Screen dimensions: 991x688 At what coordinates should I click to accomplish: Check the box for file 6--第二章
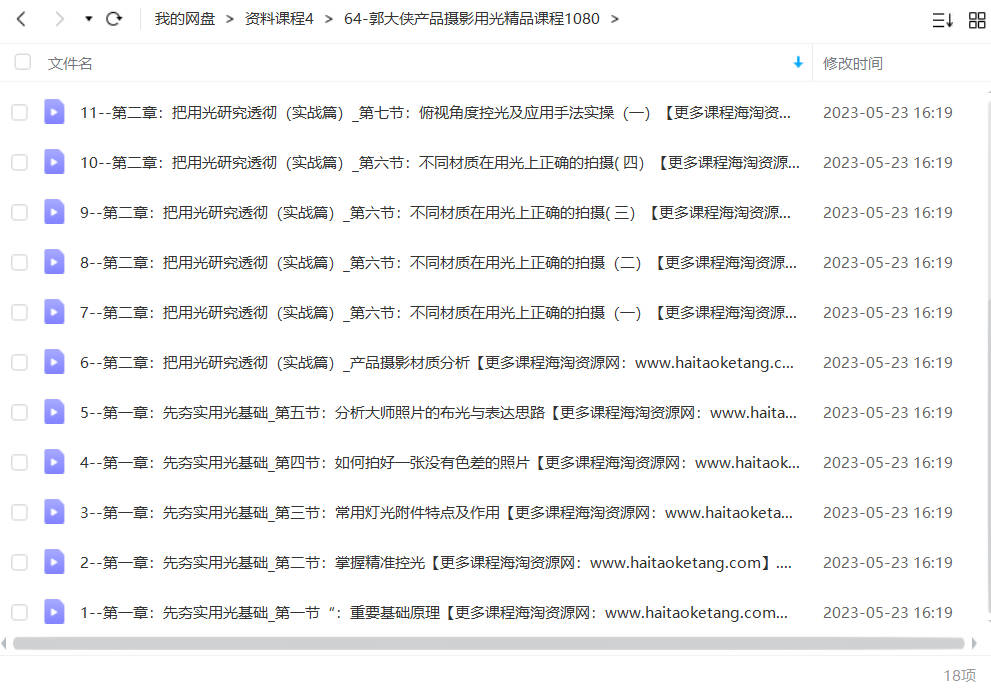tap(20, 363)
